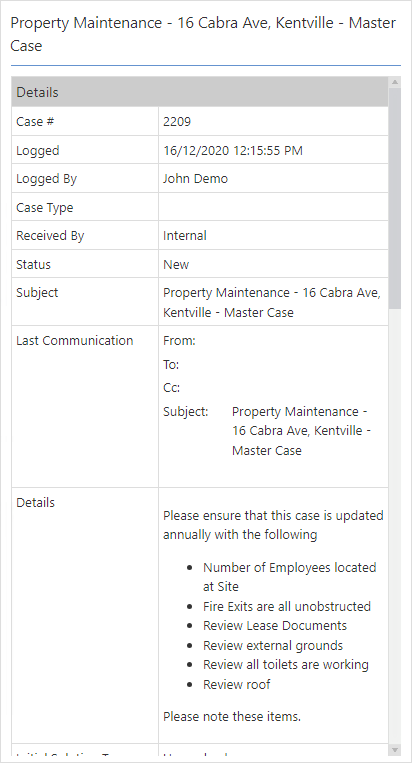
Task: Click the empty scrollbar track below thumb
Action: click(x=394, y=526)
